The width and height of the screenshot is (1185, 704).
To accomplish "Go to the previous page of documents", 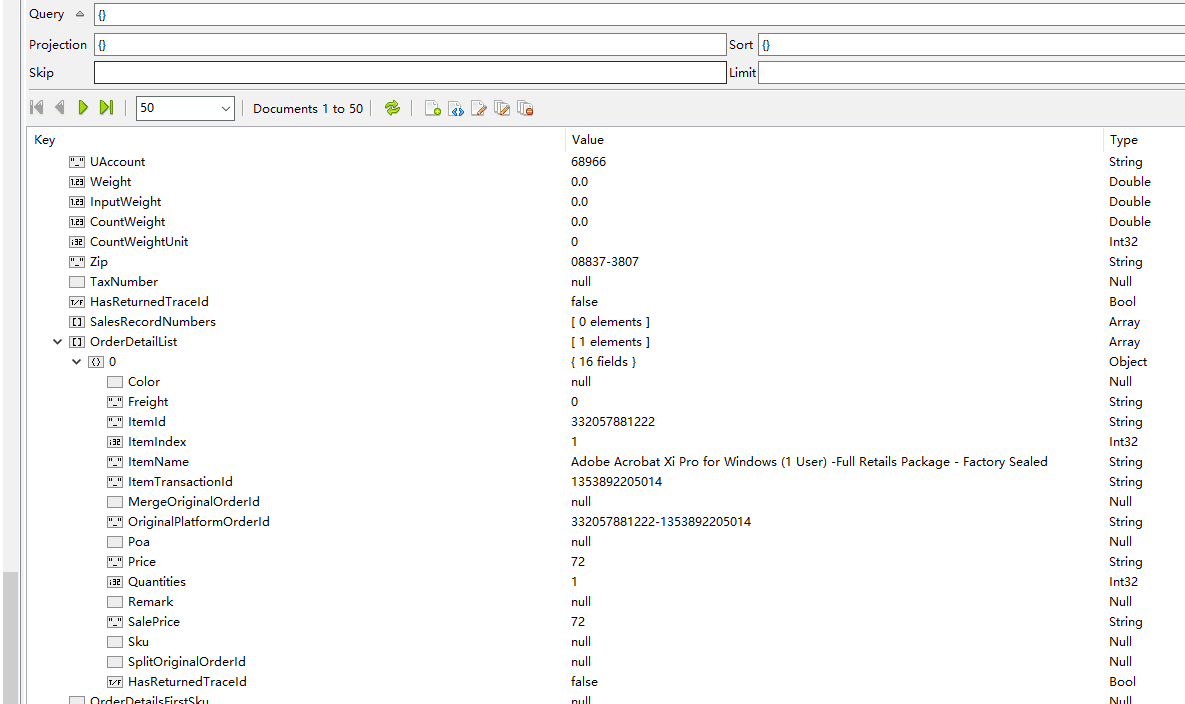I will pyautogui.click(x=59, y=108).
